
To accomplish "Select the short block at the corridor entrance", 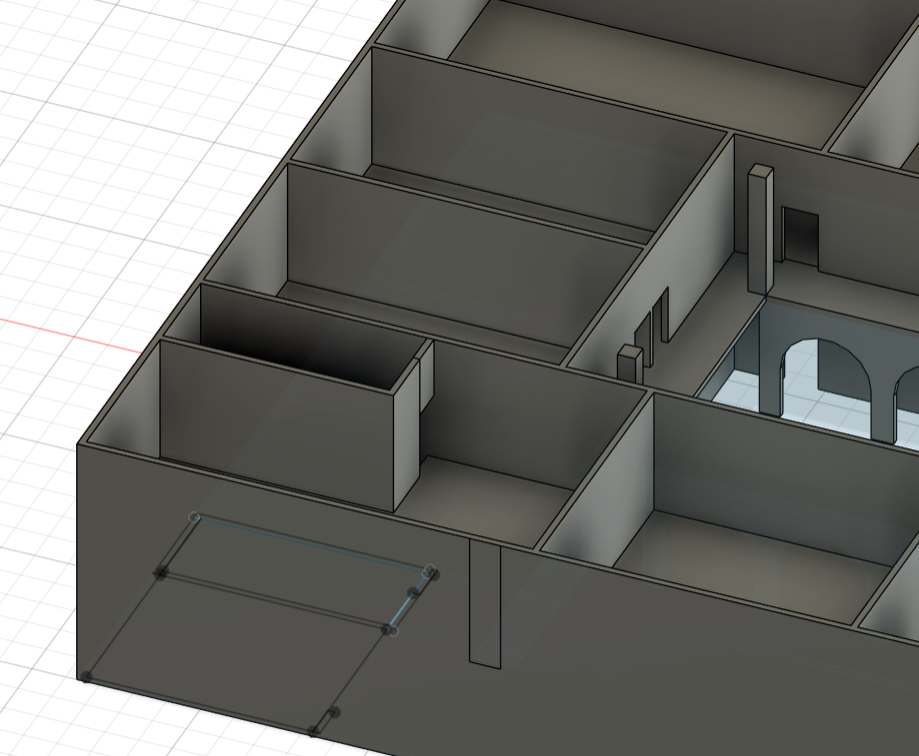I will (x=631, y=364).
